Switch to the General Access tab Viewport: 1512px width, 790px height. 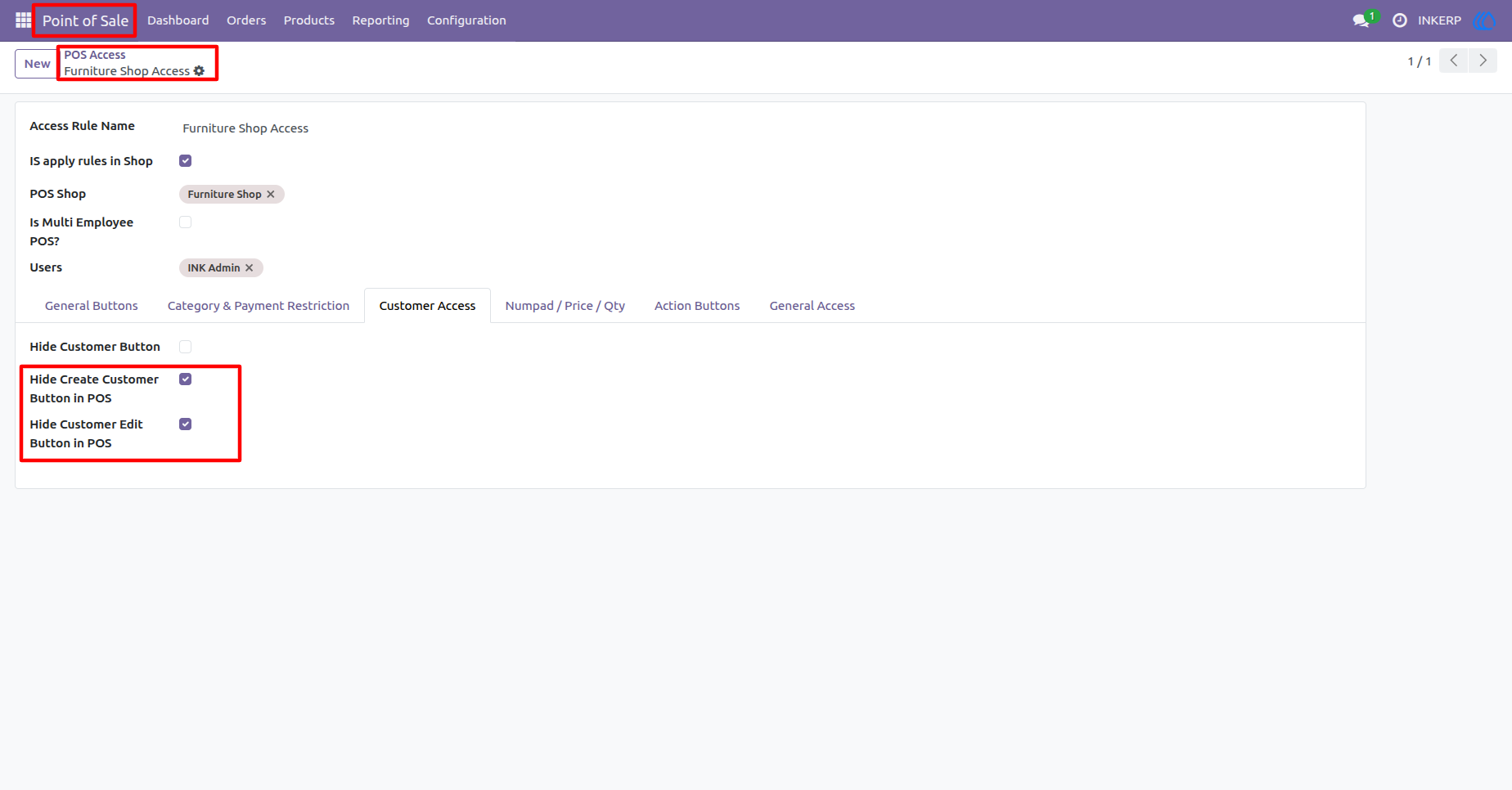coord(812,306)
